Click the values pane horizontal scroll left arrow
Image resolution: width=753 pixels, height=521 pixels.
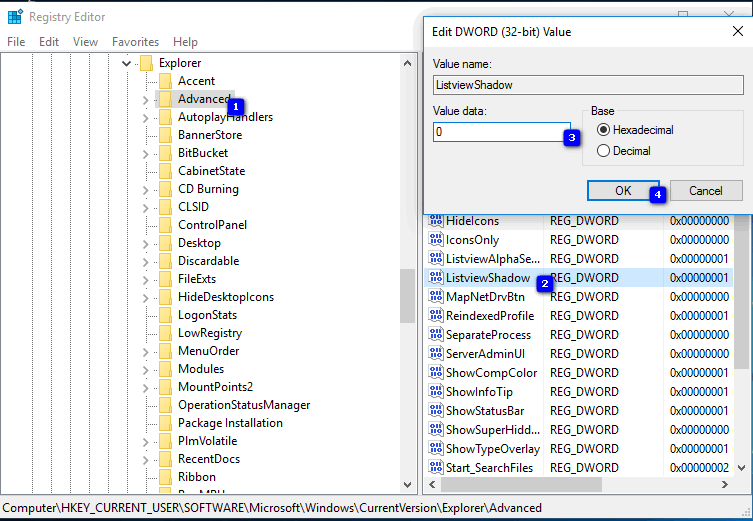tap(432, 485)
